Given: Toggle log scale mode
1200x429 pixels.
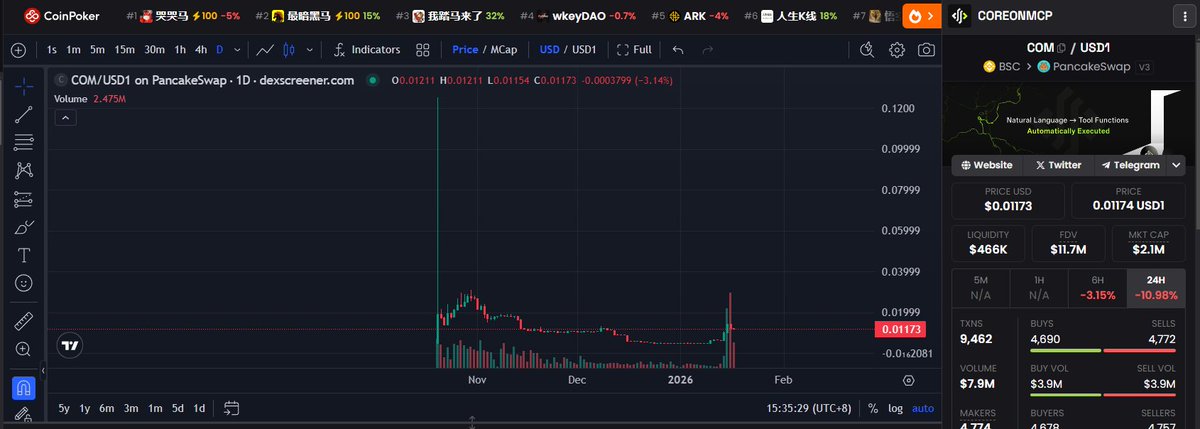Looking at the screenshot, I should (x=895, y=408).
